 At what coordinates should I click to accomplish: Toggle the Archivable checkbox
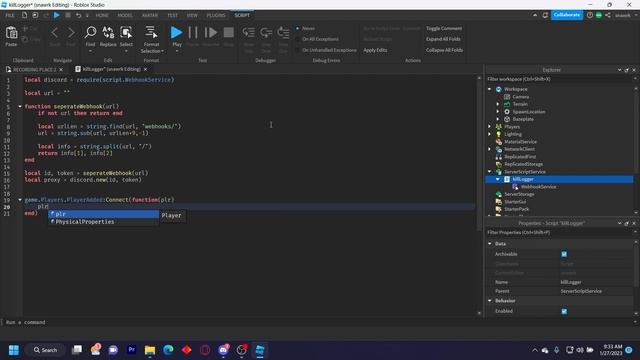pyautogui.click(x=564, y=254)
